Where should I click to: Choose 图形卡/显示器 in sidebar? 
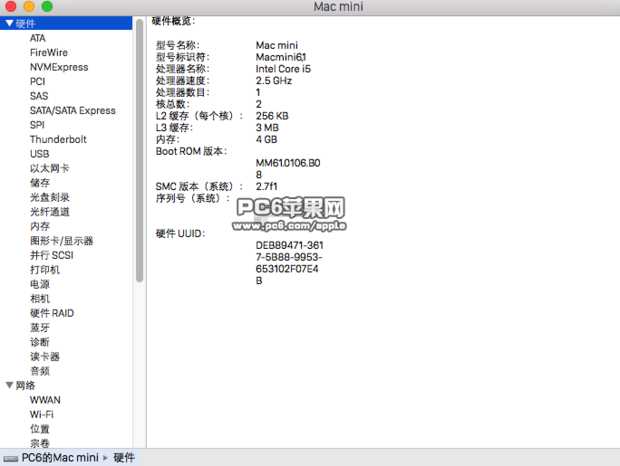point(61,241)
